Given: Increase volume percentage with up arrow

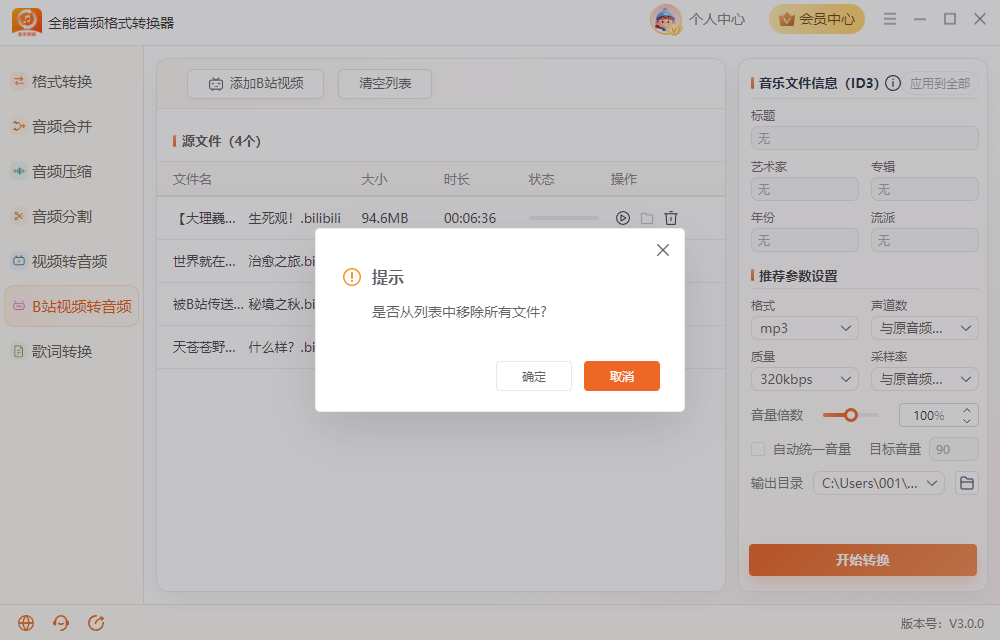Looking at the screenshot, I should [x=967, y=410].
